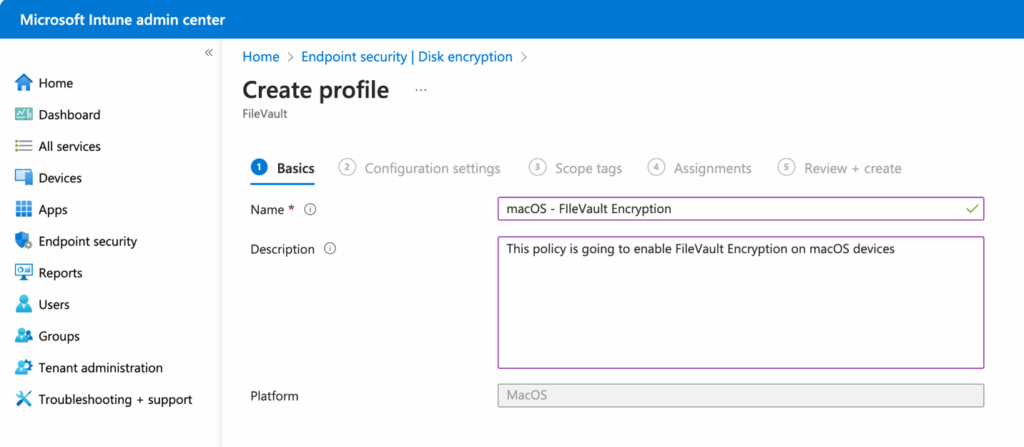The image size is (1024, 447).
Task: Click the Endpoint security shield icon
Action: (x=24, y=241)
